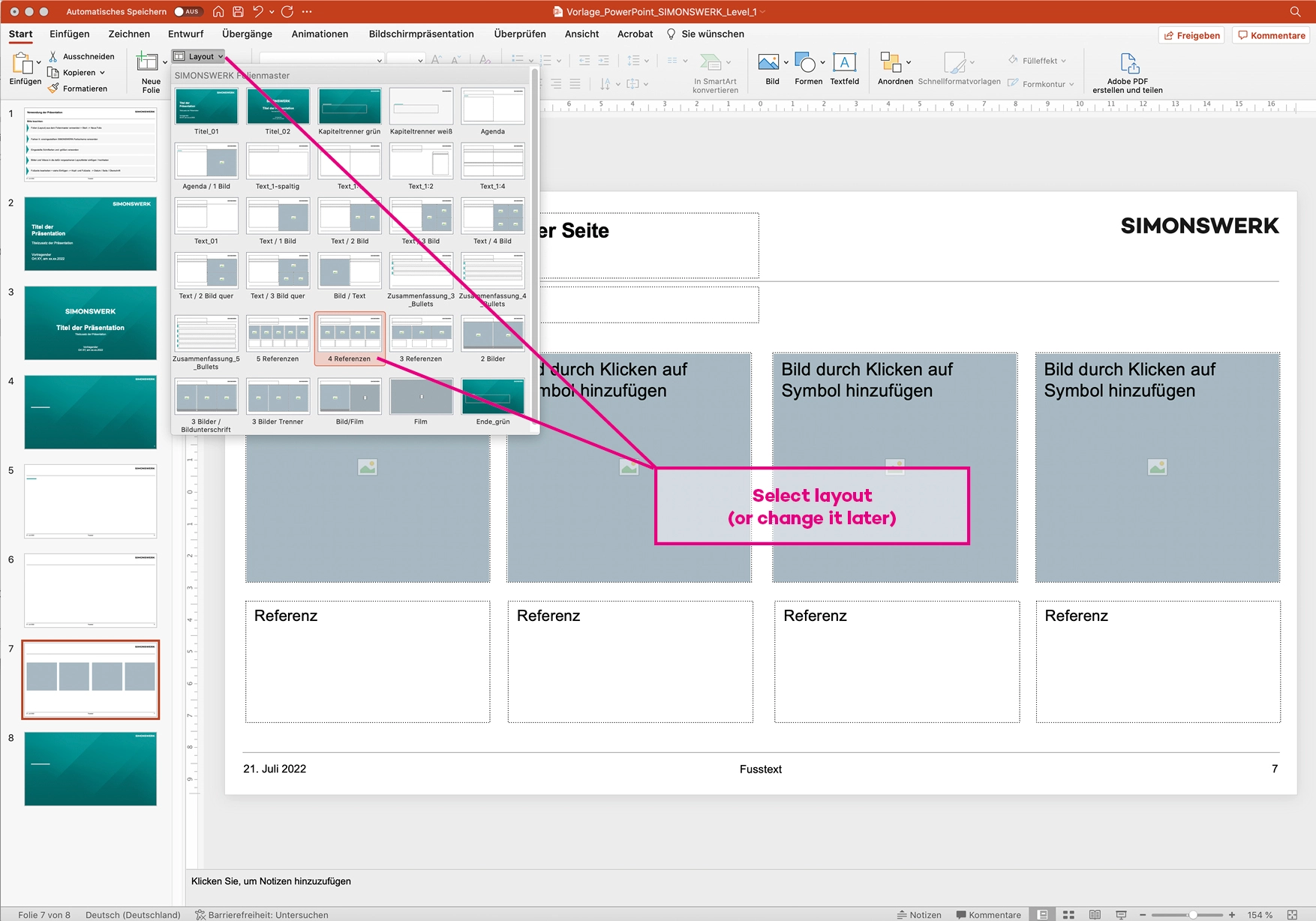Click the zoom slider in status bar
The height and width of the screenshot is (921, 1316).
[x=1191, y=914]
